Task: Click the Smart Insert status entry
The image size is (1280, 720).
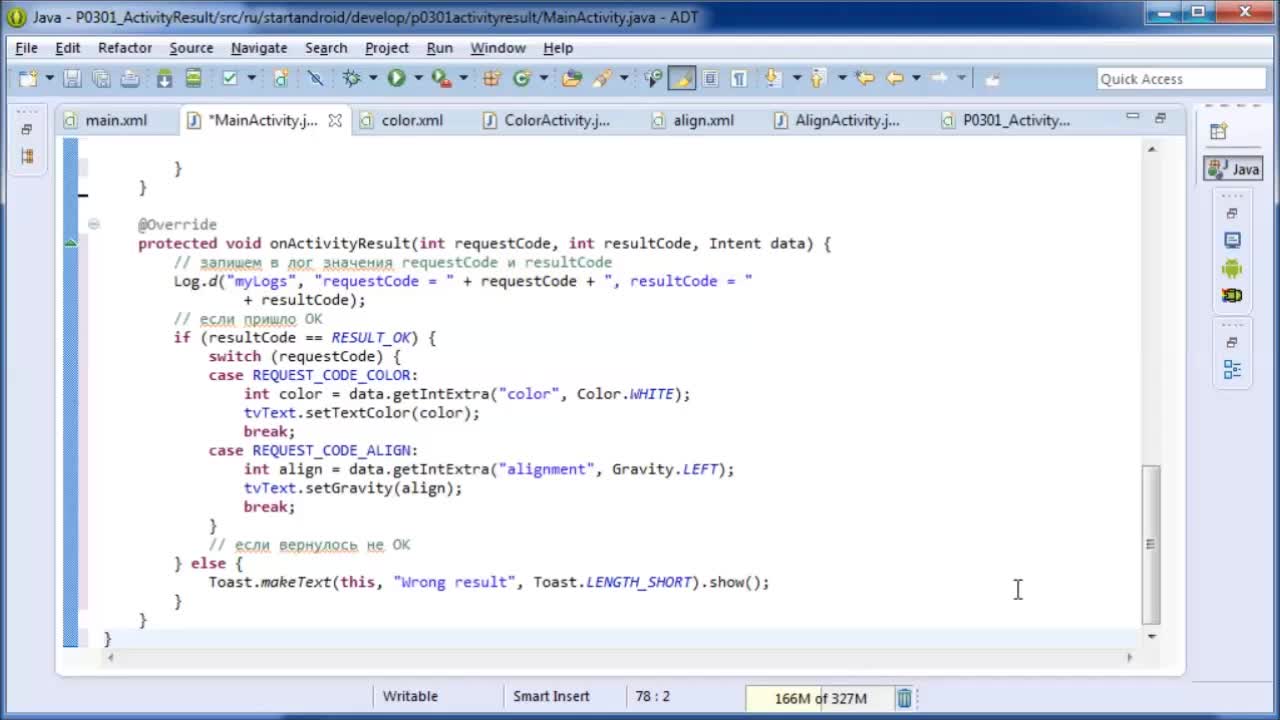Action: pyautogui.click(x=551, y=696)
